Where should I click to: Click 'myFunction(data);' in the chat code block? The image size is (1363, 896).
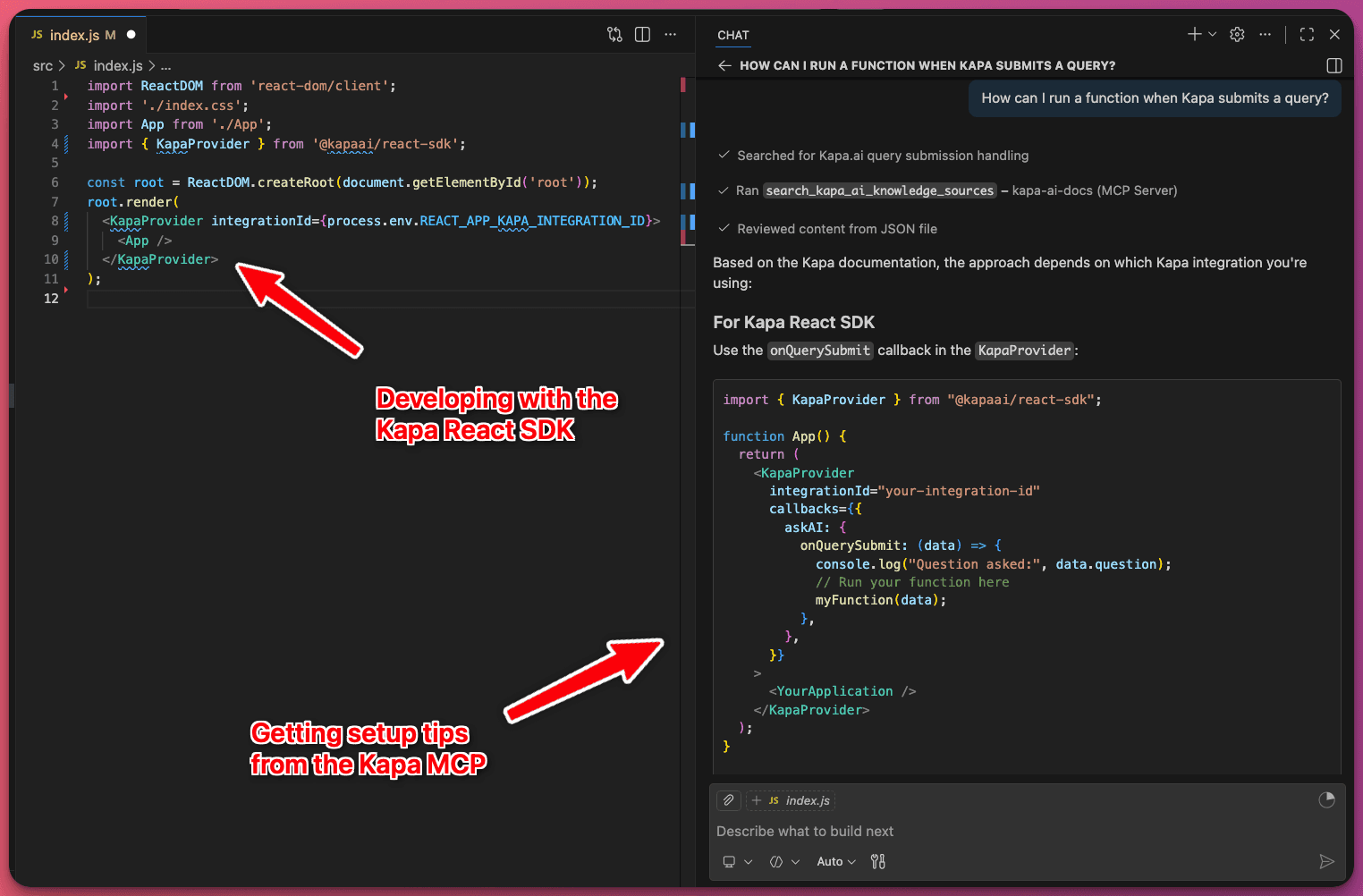coord(881,600)
